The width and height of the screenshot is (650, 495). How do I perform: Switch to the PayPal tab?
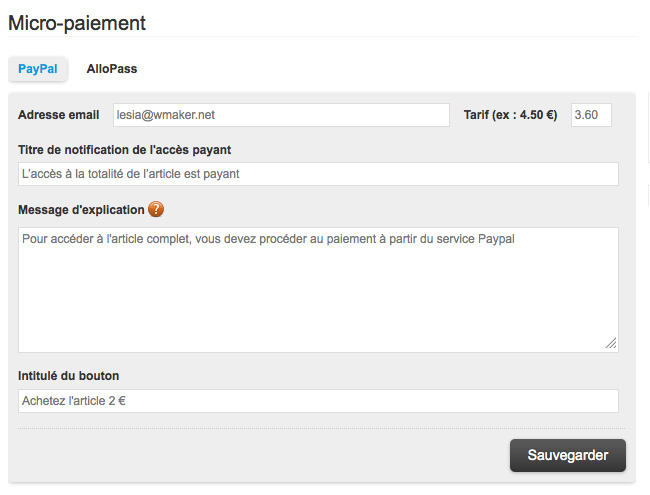(x=38, y=69)
